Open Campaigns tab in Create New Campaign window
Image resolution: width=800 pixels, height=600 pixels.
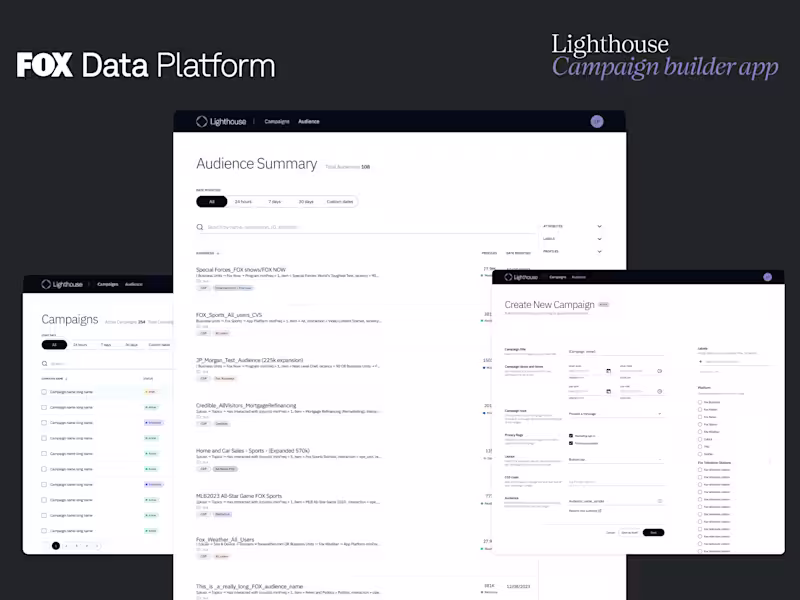[x=558, y=277]
